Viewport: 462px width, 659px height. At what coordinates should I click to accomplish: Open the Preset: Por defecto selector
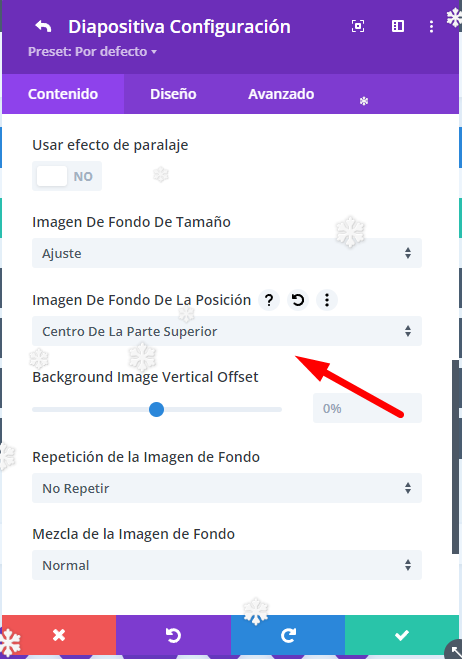(92, 52)
